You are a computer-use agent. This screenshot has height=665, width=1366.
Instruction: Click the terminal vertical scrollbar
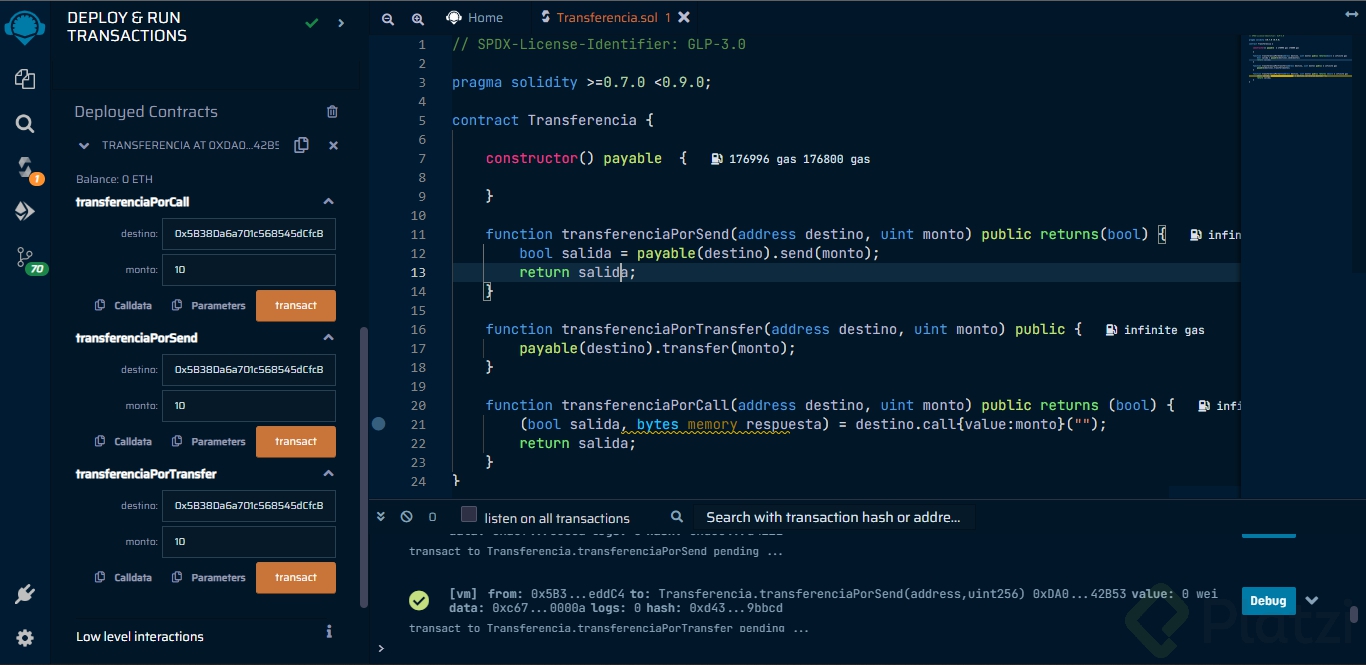click(1354, 614)
